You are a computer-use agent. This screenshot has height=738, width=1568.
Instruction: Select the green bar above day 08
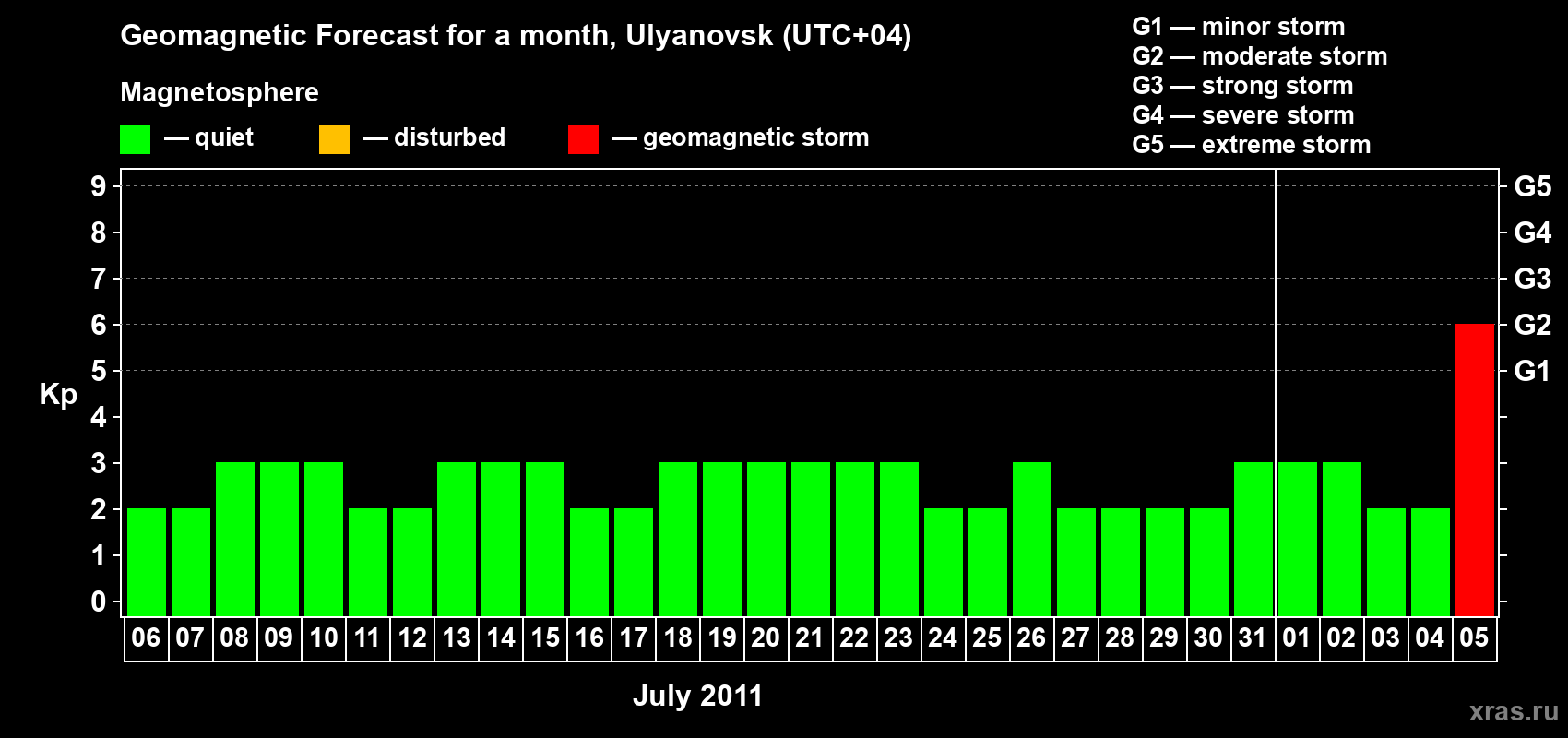click(x=234, y=539)
